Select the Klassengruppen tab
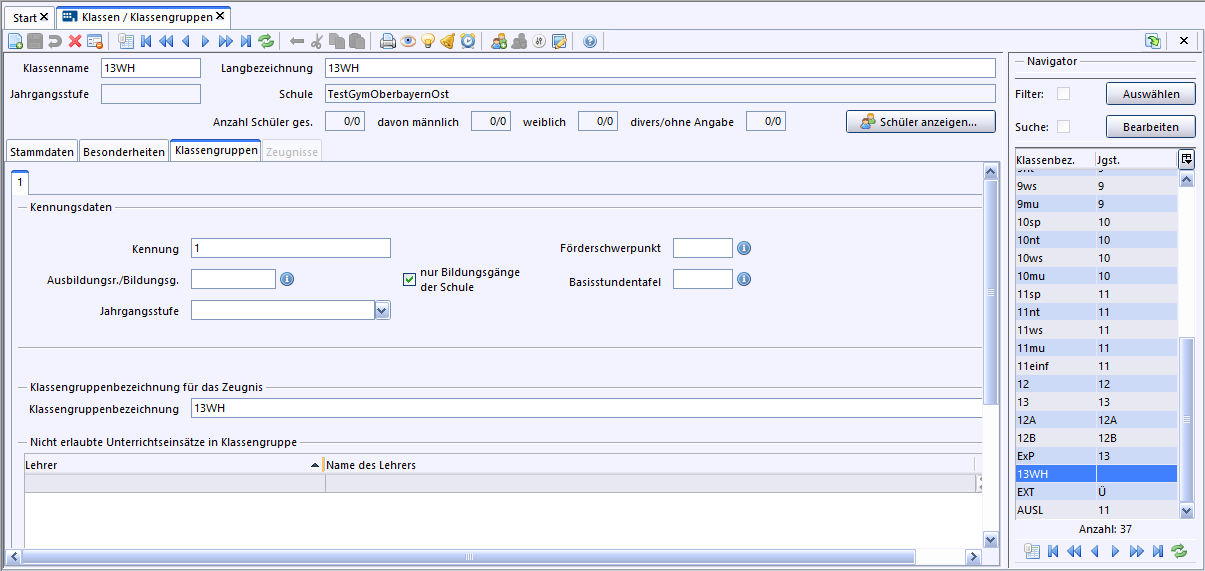Image resolution: width=1205 pixels, height=571 pixels. [x=215, y=150]
